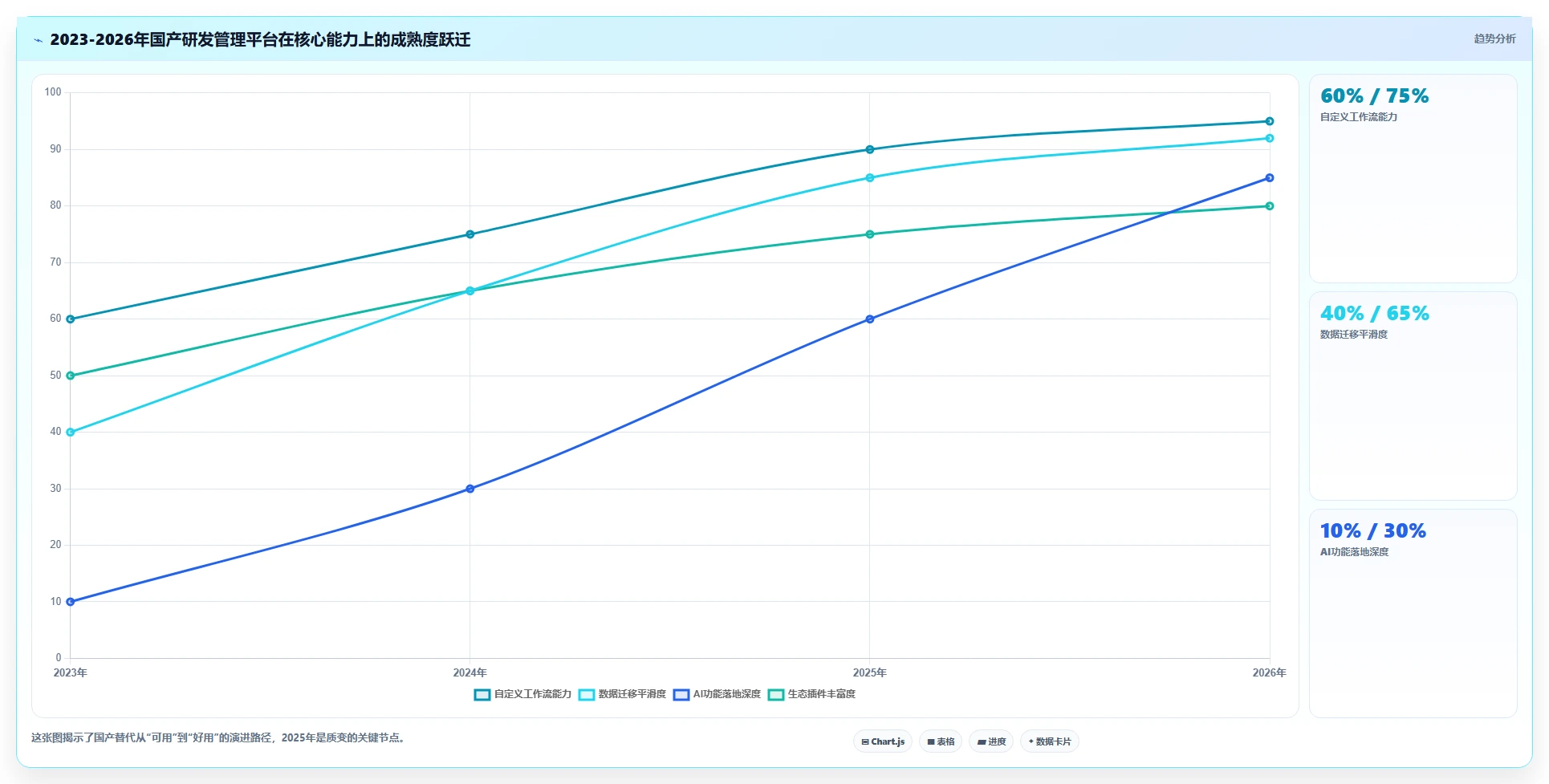Viewport: 1549px width, 784px height.
Task: Select the 2025 数据迁移平滑度 point at 85
Action: pyautogui.click(x=870, y=178)
